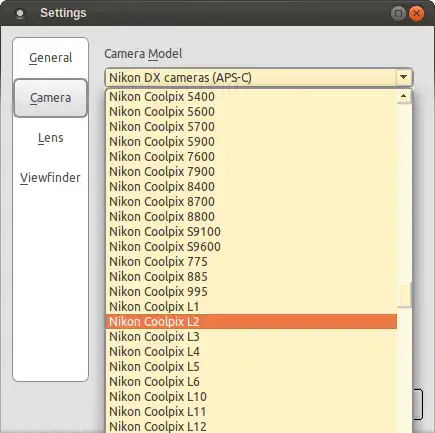
Task: Close the Settings window
Action: (x=416, y=14)
